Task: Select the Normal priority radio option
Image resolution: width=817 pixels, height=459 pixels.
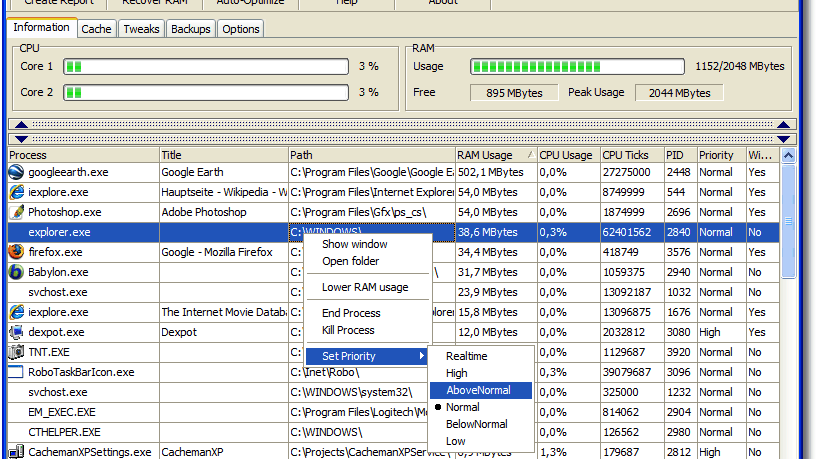Action: 463,407
